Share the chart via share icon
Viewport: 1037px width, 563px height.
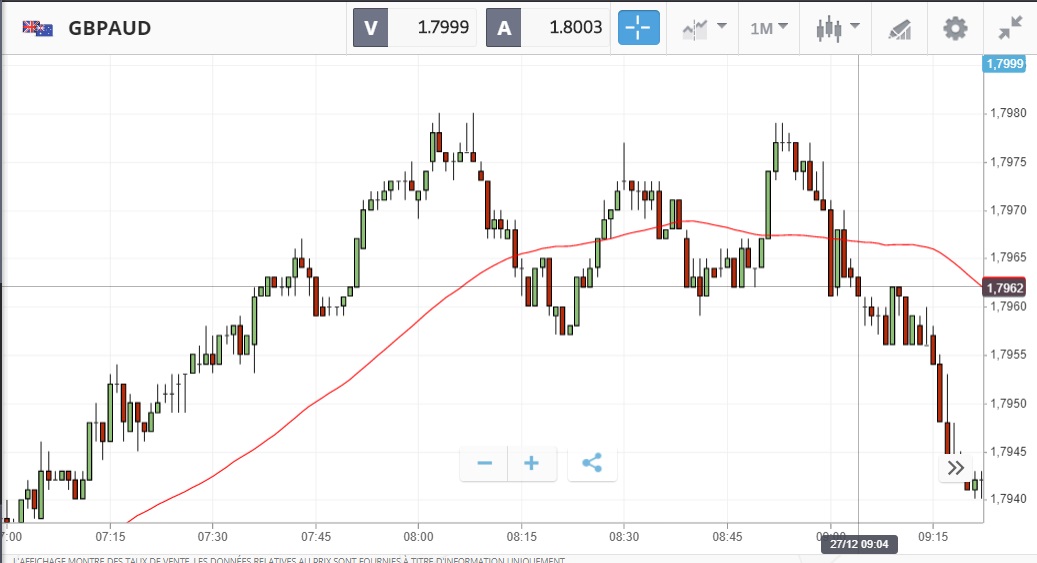tap(592, 463)
